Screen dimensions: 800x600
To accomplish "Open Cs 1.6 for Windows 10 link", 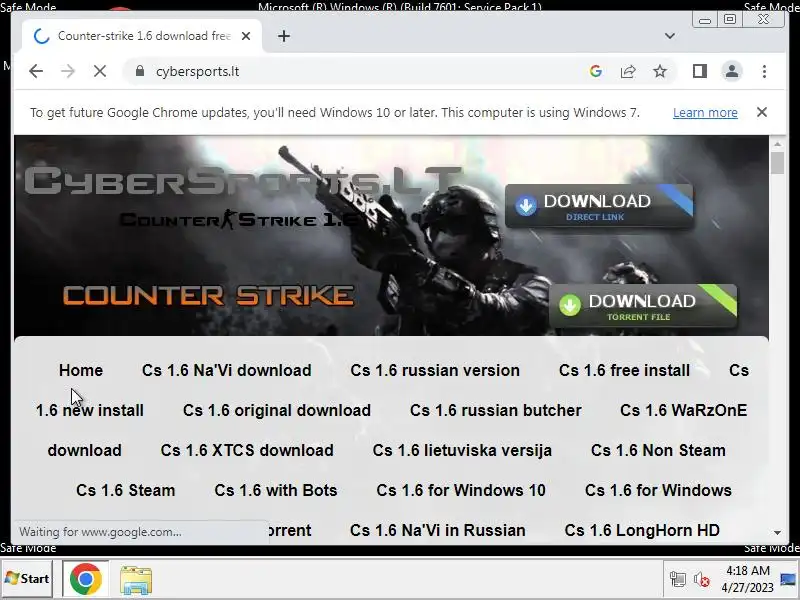I will click(461, 490).
